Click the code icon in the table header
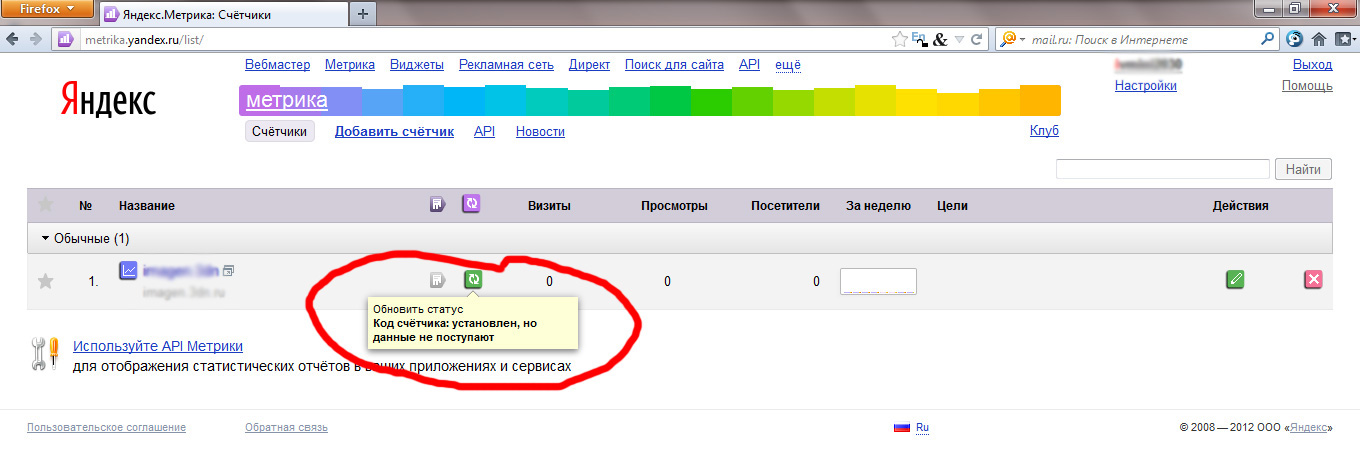The height and width of the screenshot is (450, 1360). tap(437, 205)
